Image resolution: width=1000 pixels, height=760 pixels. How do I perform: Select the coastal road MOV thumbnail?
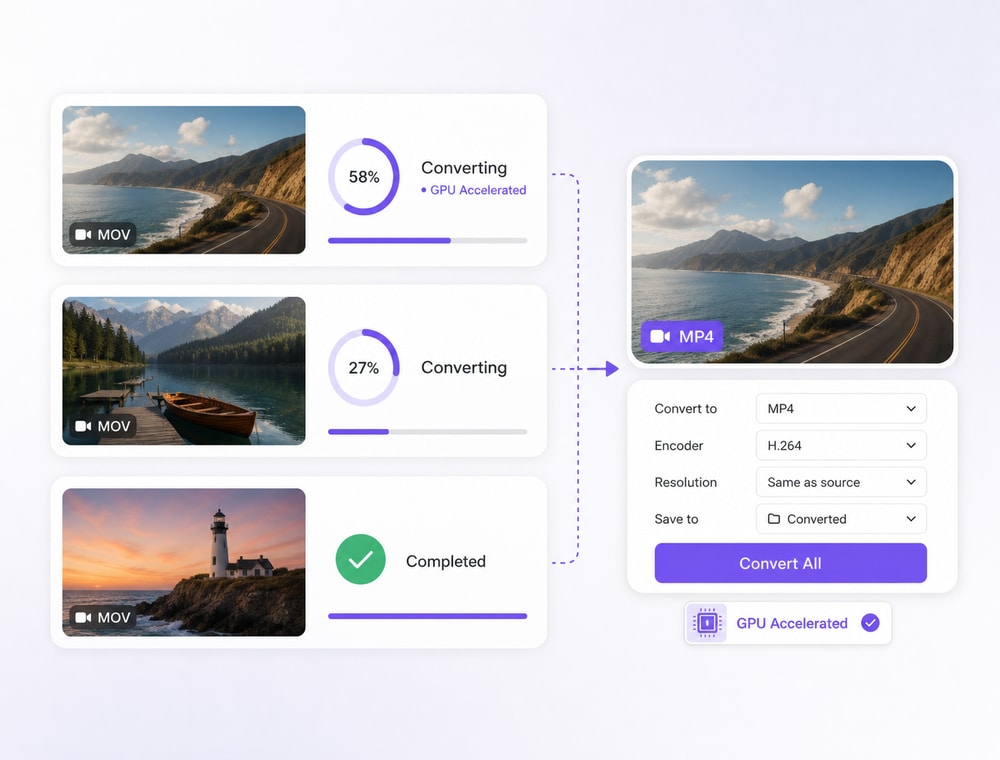coord(184,180)
